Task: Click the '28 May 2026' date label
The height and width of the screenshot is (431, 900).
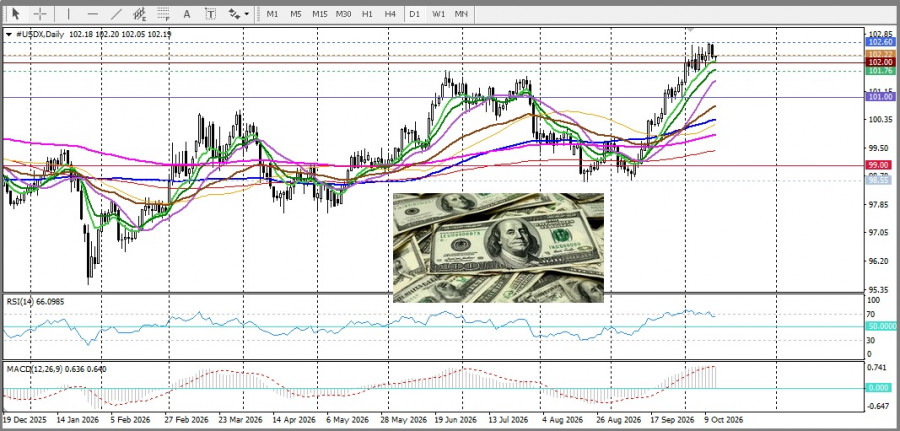Action: tap(401, 419)
